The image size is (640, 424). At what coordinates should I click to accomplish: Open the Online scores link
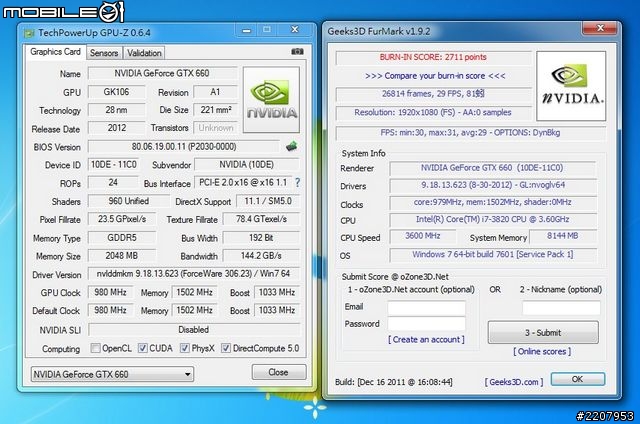point(542,351)
